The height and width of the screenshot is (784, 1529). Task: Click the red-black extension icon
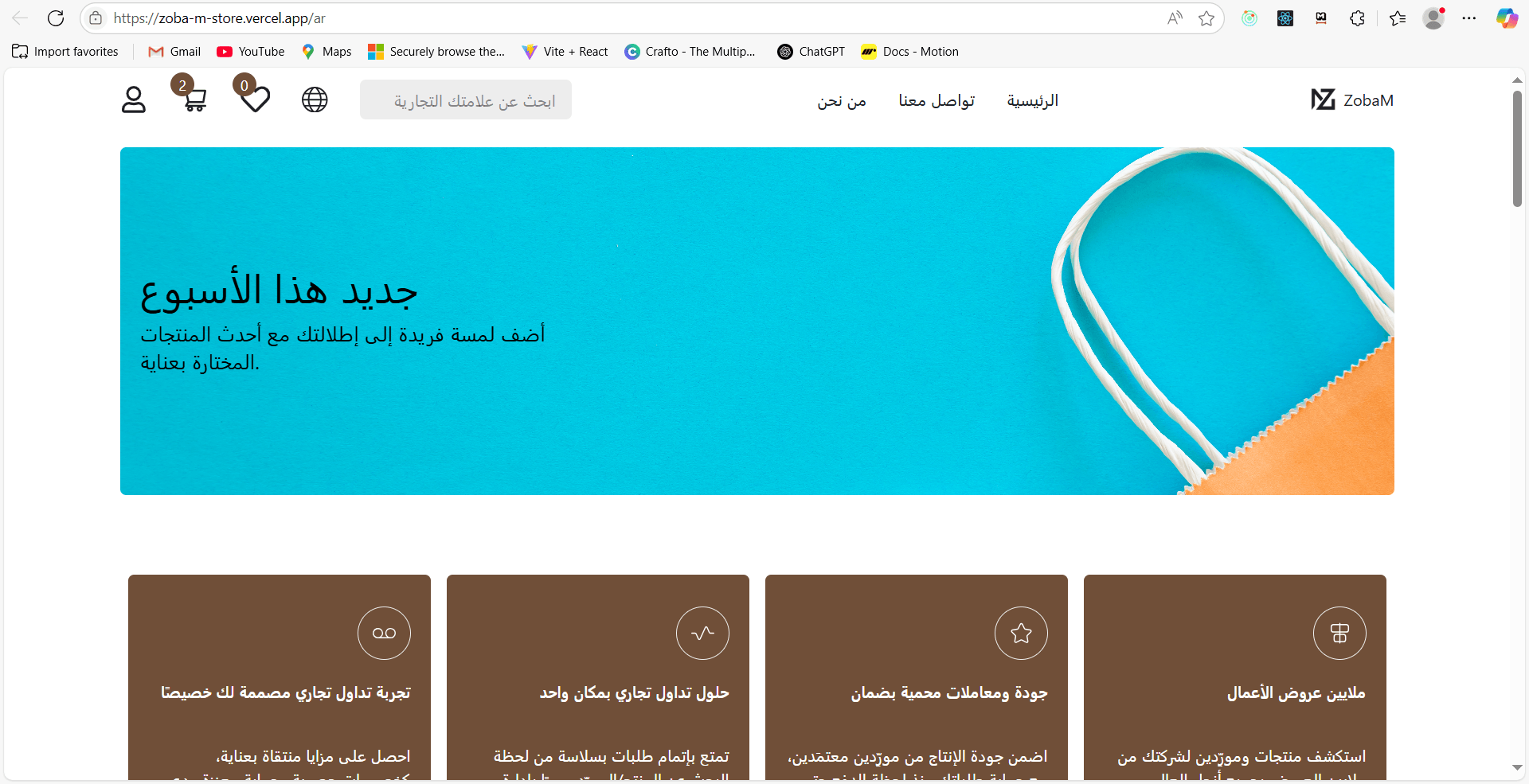point(1321,18)
